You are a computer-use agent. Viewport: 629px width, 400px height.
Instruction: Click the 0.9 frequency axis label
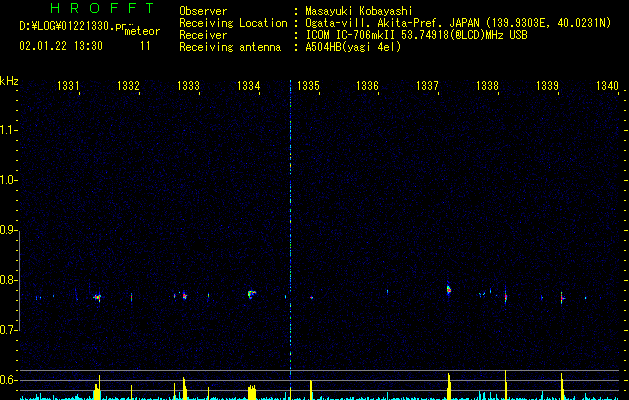click(8, 230)
